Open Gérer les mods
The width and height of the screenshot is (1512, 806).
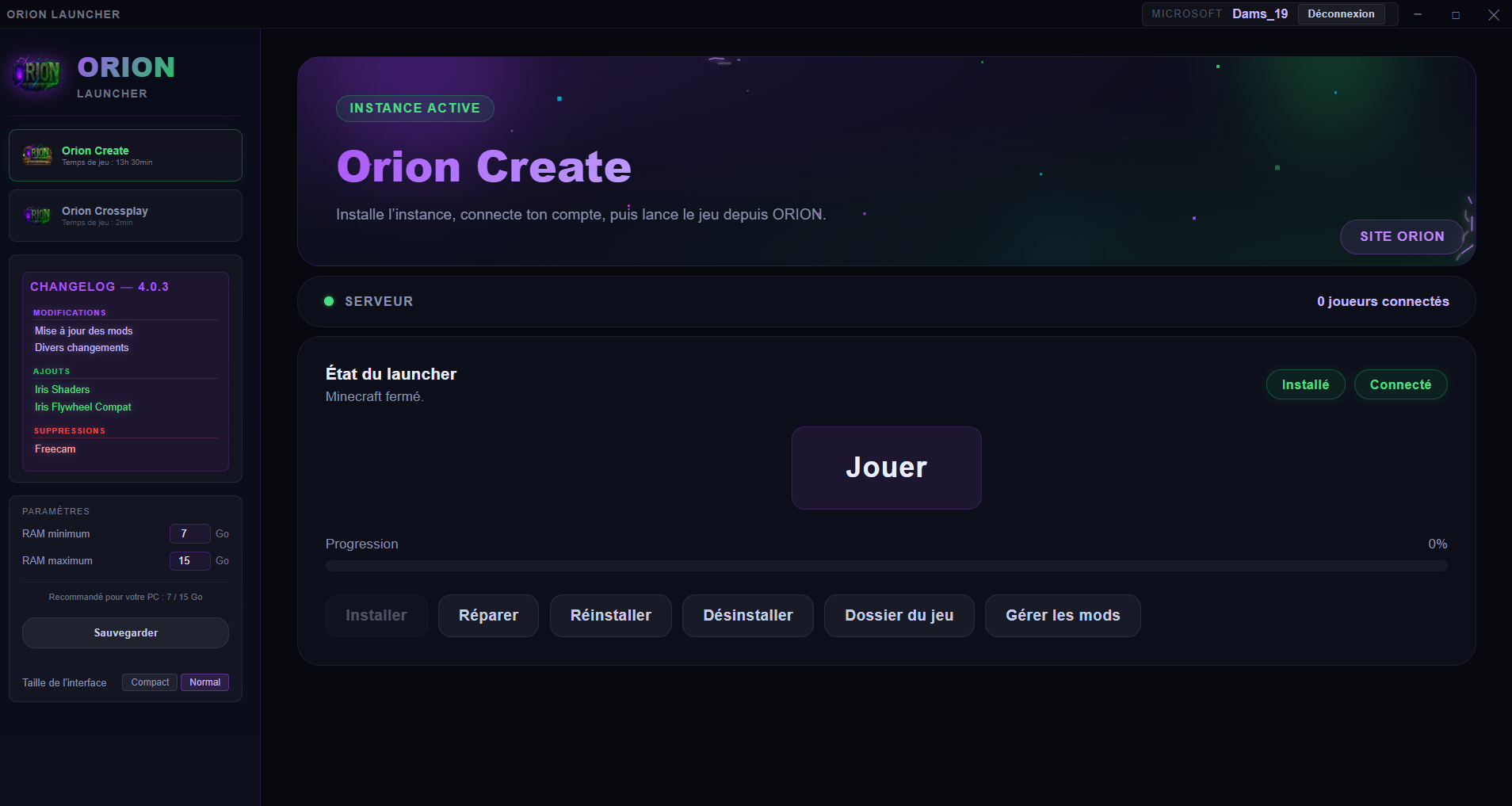point(1063,616)
